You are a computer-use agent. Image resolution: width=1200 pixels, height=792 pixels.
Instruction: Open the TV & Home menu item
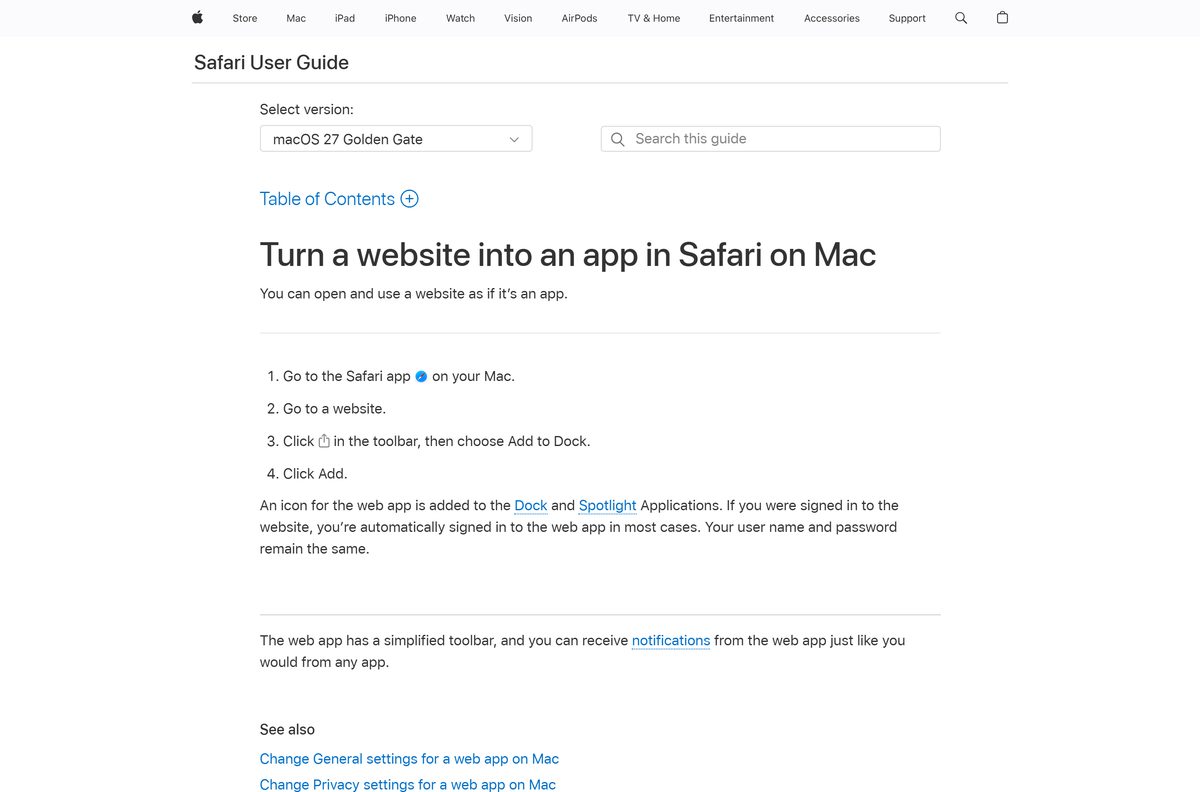[654, 18]
